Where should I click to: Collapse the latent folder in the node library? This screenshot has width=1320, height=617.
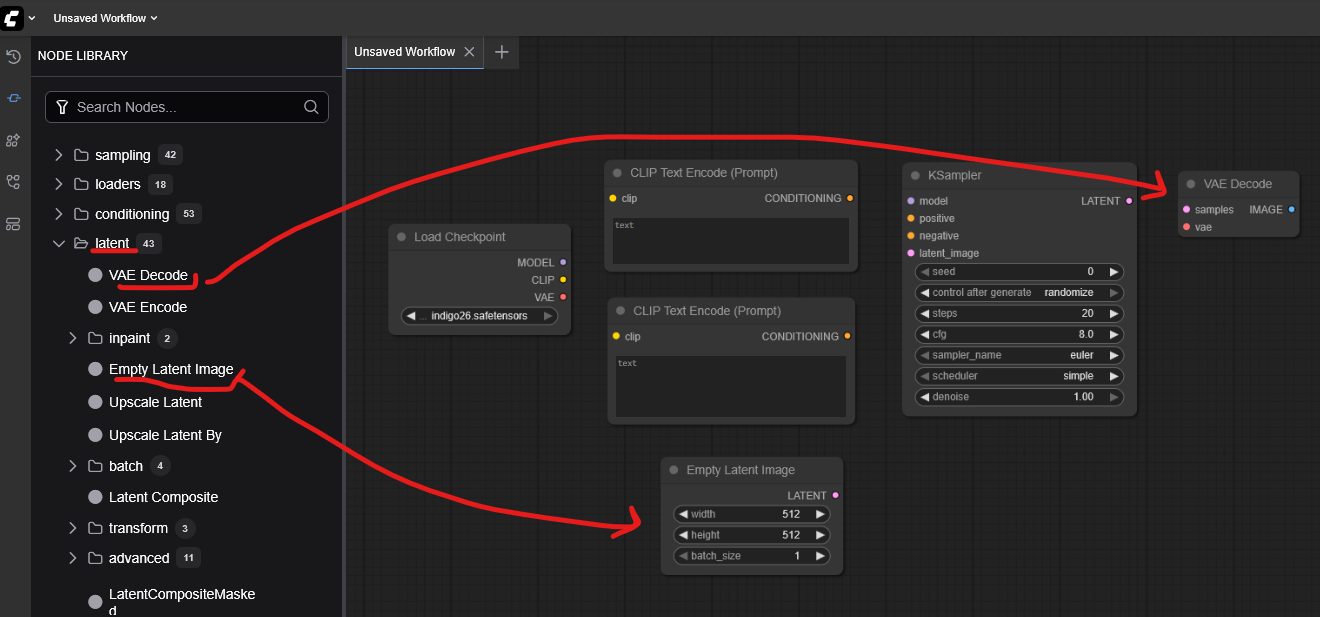click(x=59, y=243)
